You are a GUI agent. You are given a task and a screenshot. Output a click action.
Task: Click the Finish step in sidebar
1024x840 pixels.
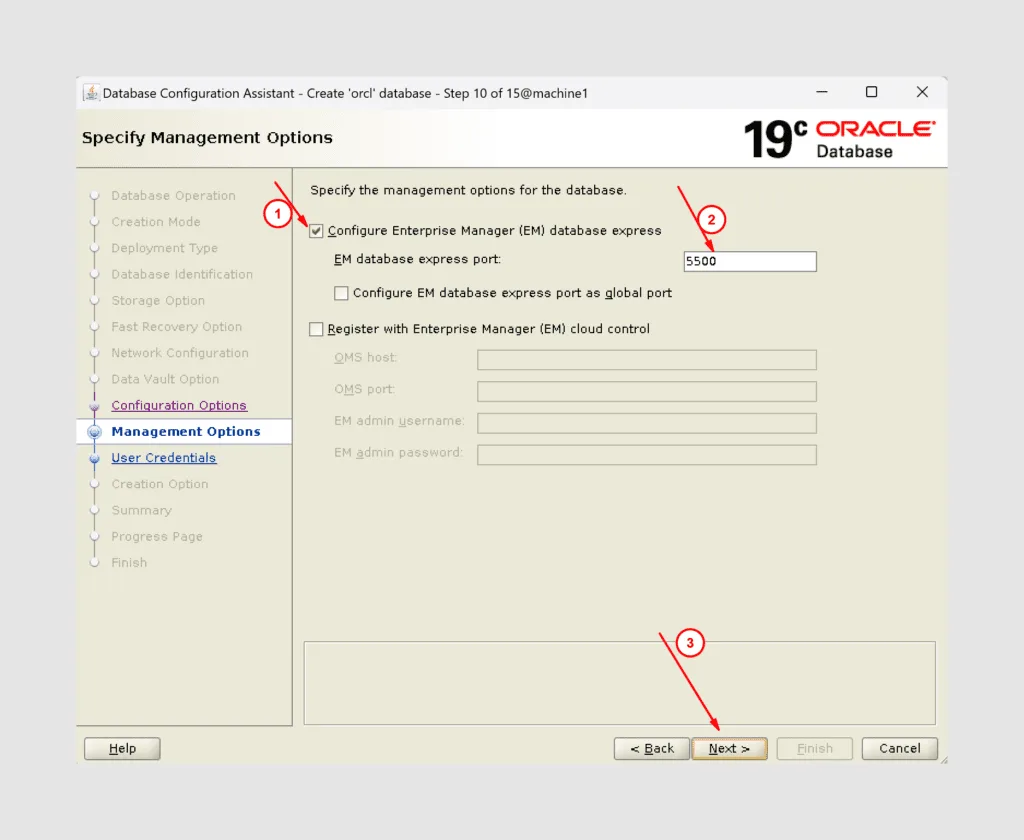coord(129,562)
